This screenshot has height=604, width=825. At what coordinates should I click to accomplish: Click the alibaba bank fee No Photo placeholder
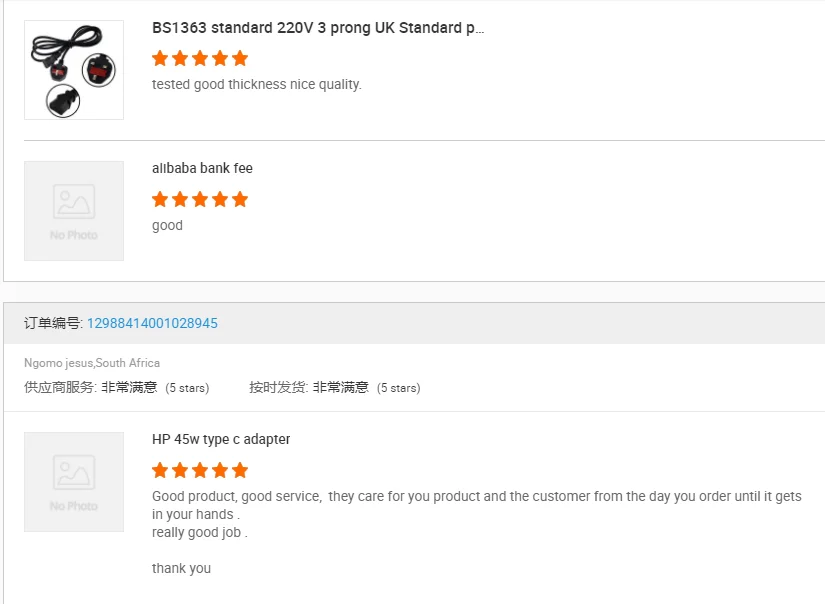tap(74, 211)
